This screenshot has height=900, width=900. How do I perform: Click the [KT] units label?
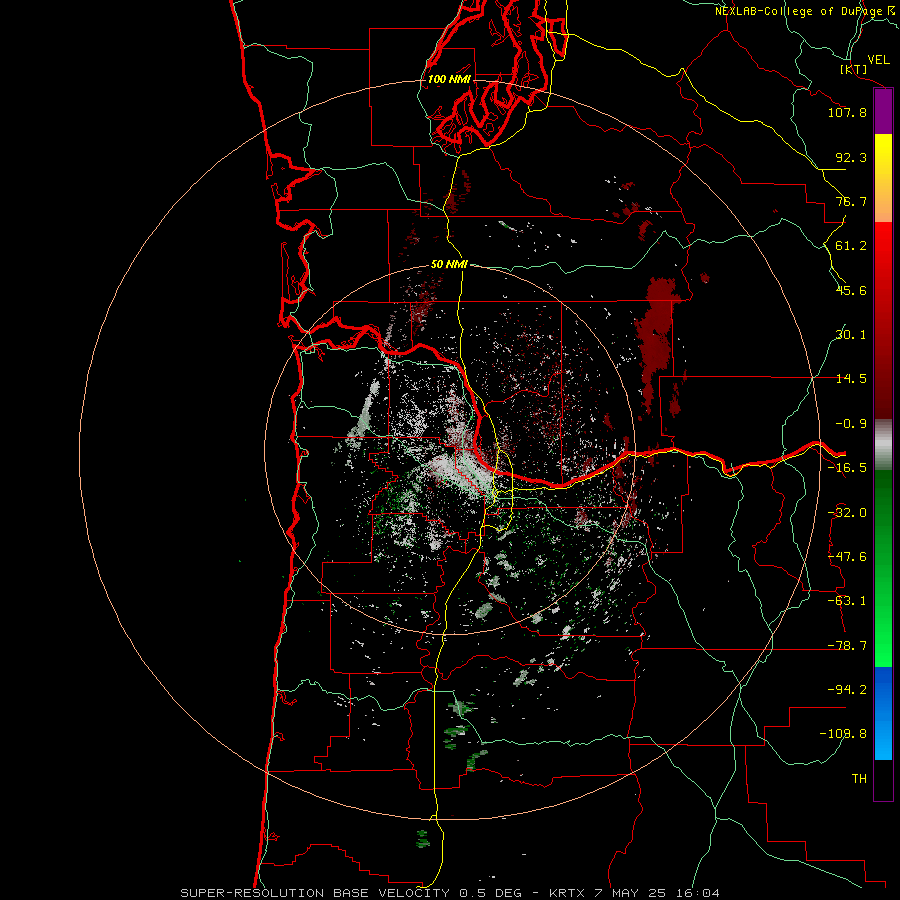[x=854, y=69]
